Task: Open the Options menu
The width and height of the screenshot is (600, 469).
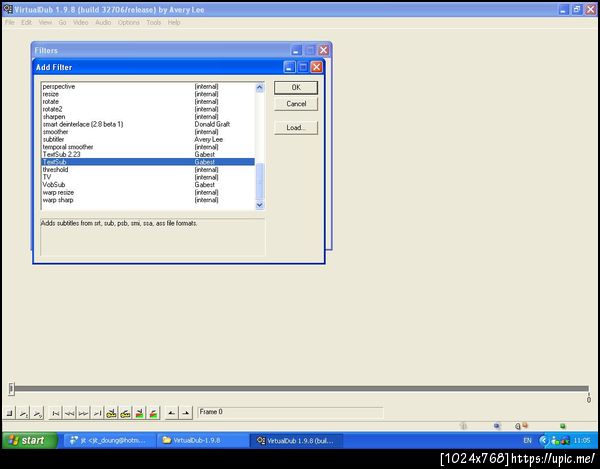Action: coord(129,23)
